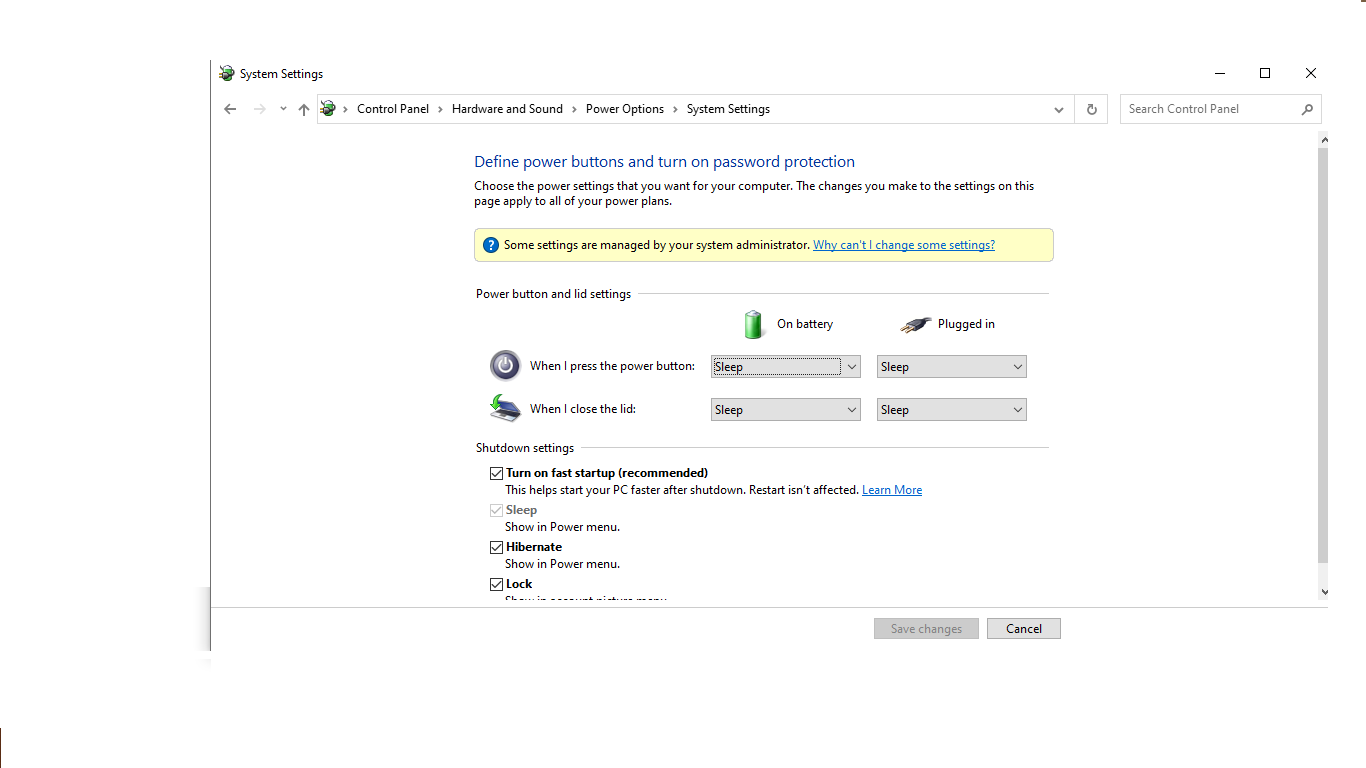Screen dimensions: 1366x768
Task: Click 'When I press the power button' label
Action: point(612,366)
